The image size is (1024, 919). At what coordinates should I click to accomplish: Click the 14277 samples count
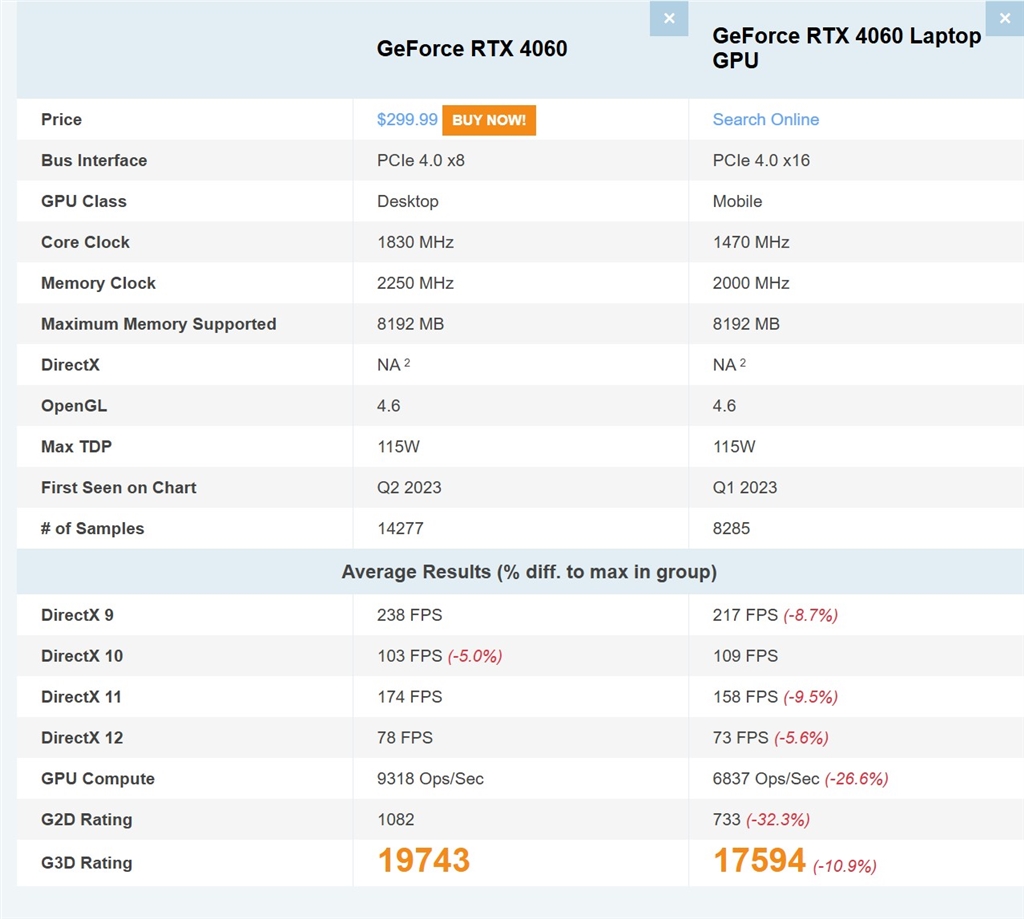[x=400, y=528]
